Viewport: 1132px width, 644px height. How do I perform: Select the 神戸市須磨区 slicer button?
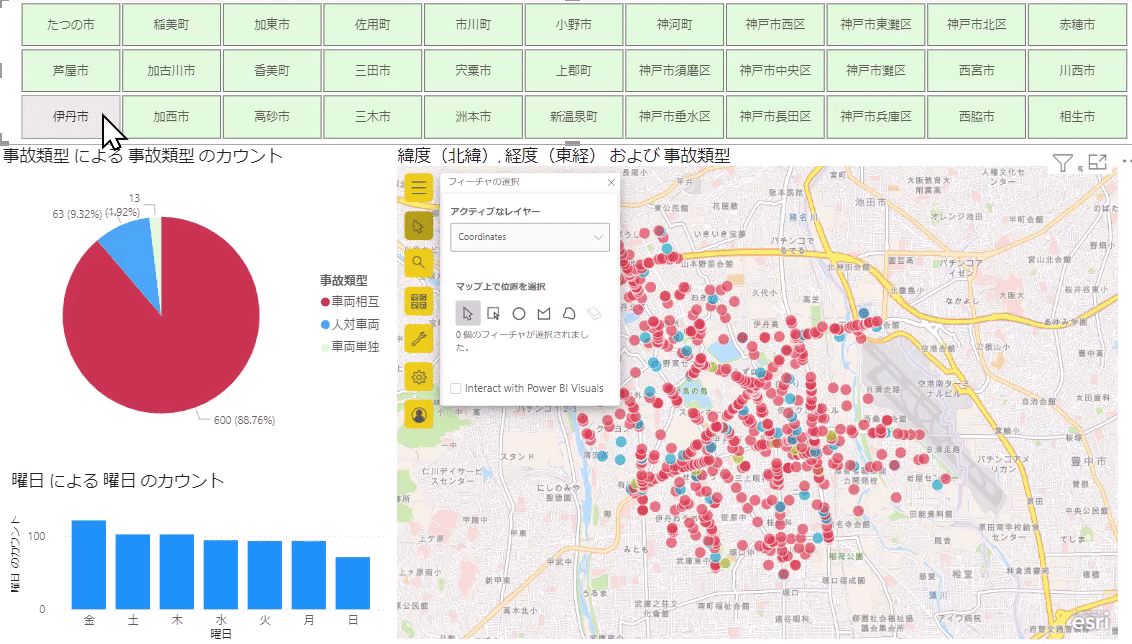pyautogui.click(x=675, y=71)
